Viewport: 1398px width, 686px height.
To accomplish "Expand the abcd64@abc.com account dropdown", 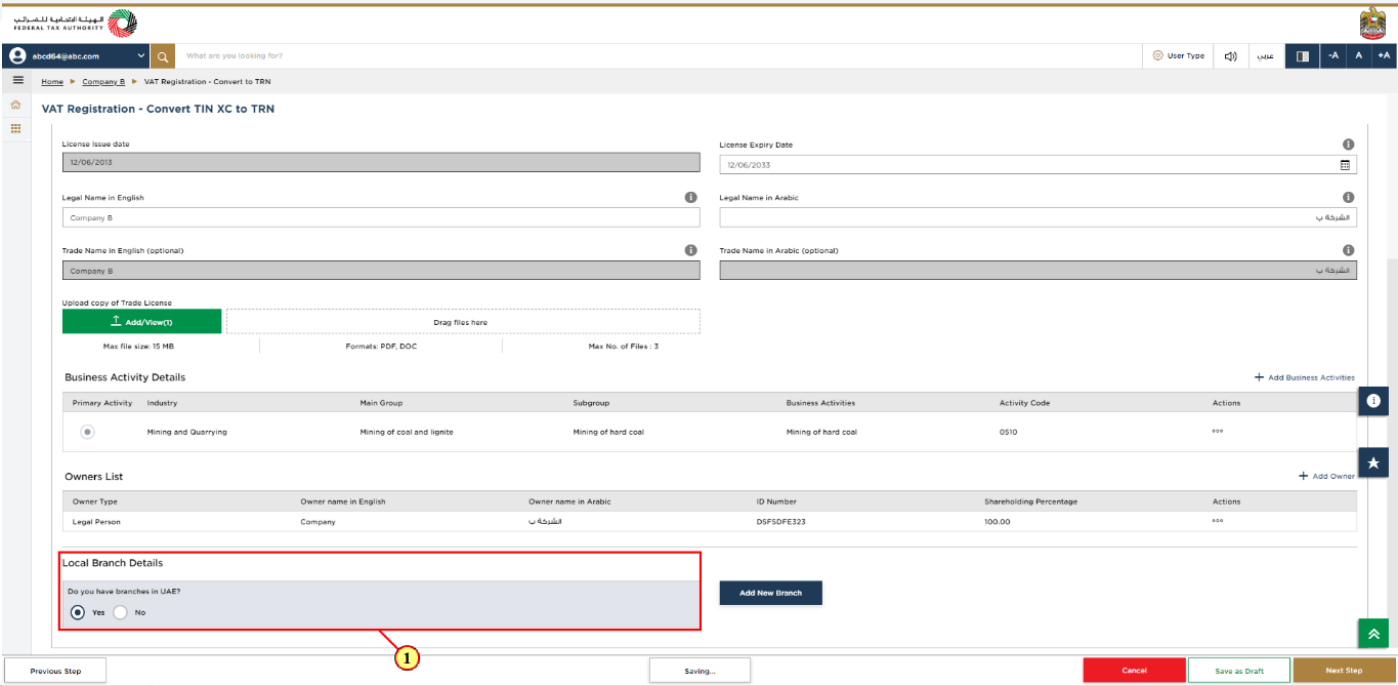I will pyautogui.click(x=141, y=56).
